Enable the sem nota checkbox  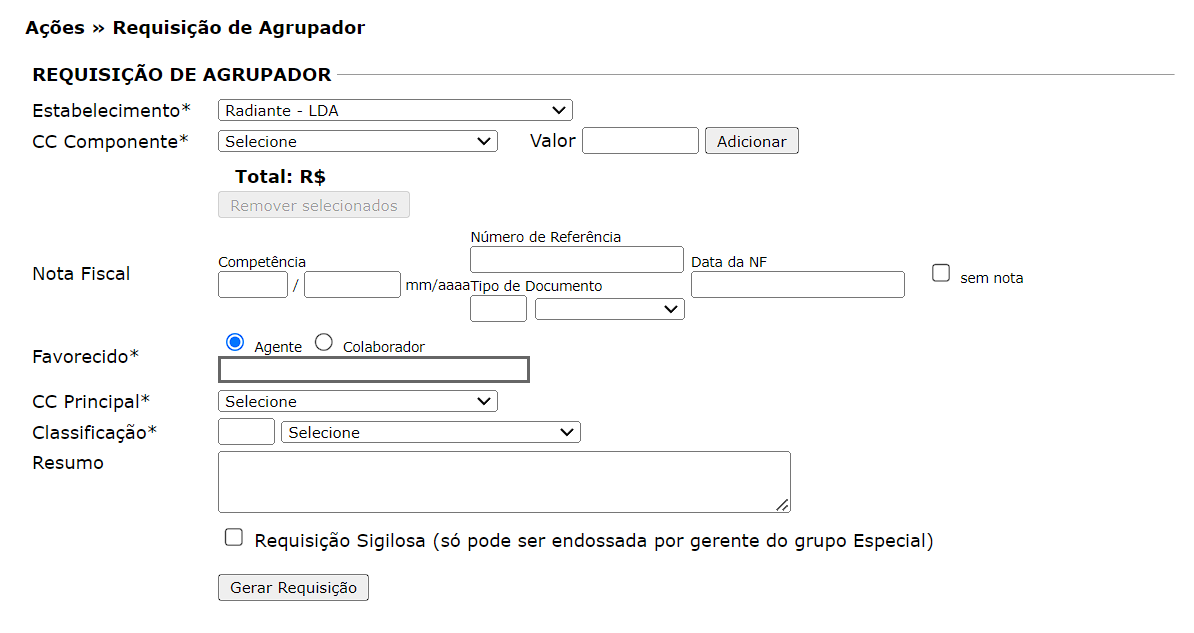941,273
